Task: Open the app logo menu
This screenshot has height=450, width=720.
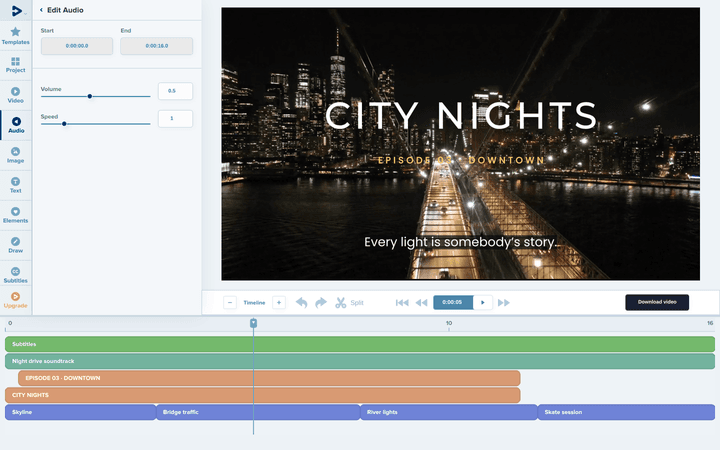Action: click(x=17, y=11)
